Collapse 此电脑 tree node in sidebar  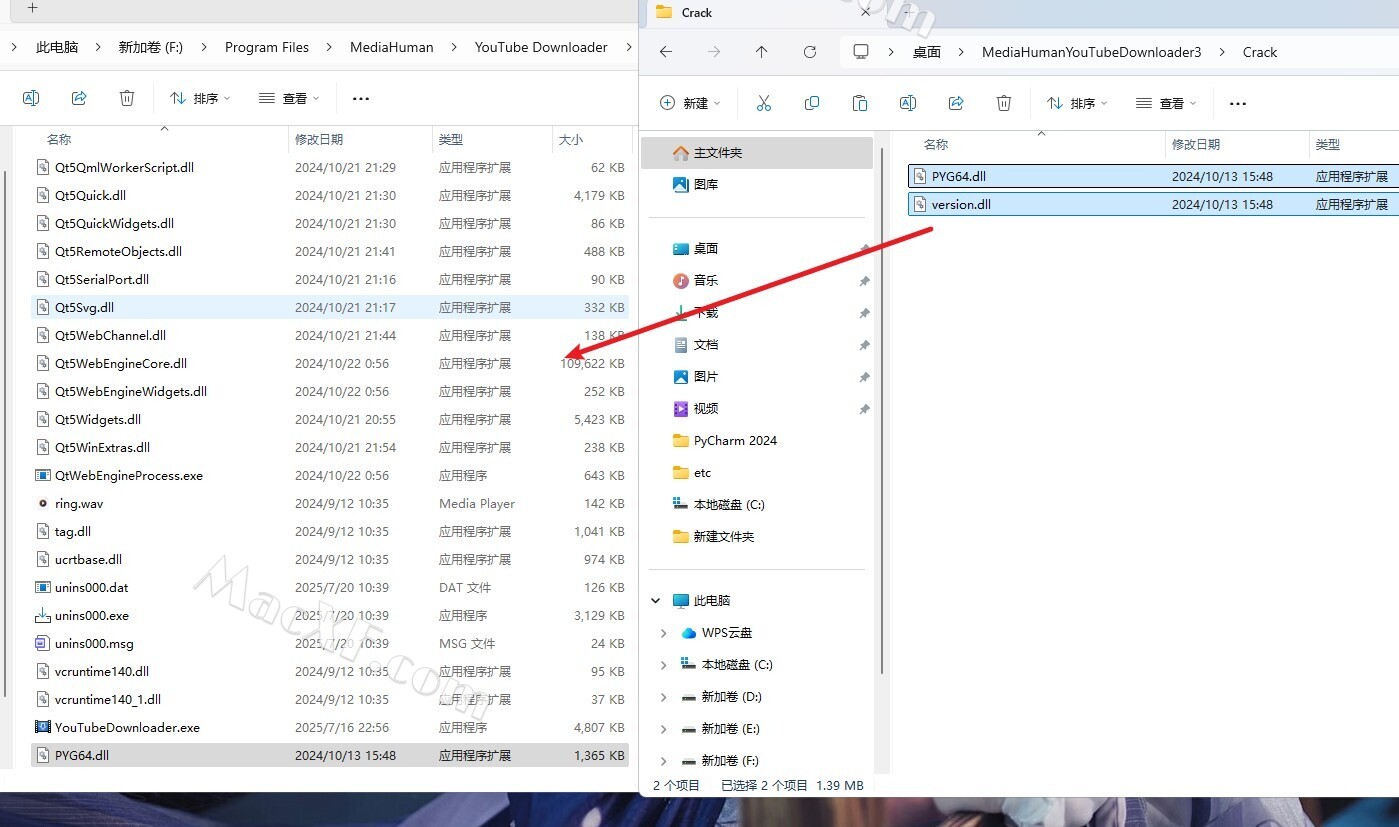[x=656, y=601]
